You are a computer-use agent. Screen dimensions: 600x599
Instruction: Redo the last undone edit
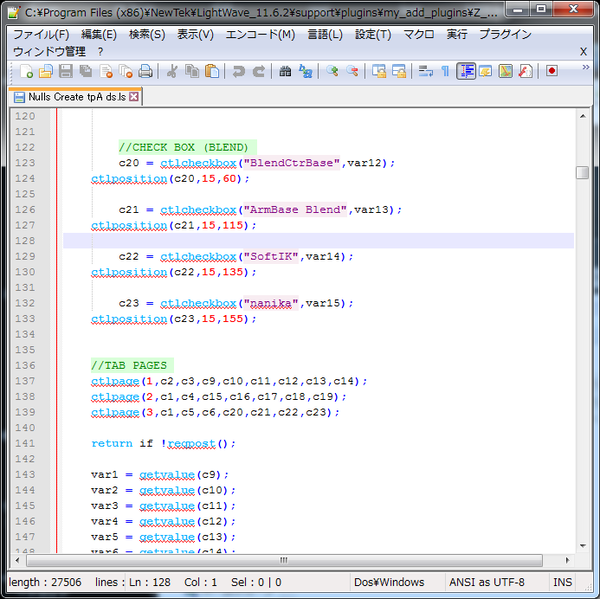(259, 71)
